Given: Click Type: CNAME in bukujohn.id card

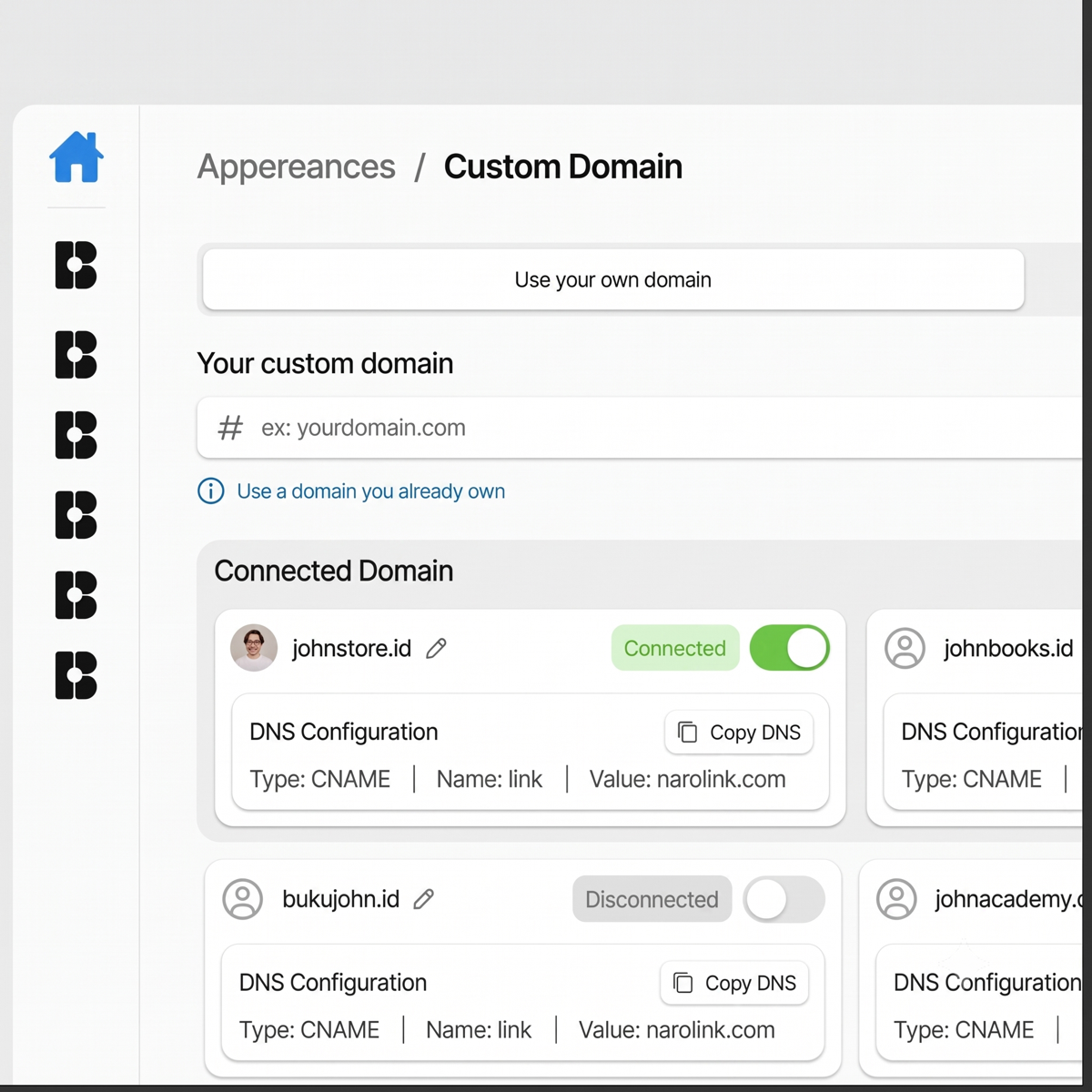Looking at the screenshot, I should (x=309, y=1030).
